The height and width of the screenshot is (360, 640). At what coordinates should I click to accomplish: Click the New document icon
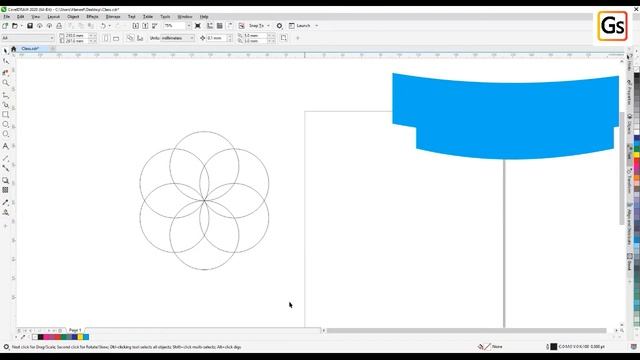coord(5,26)
